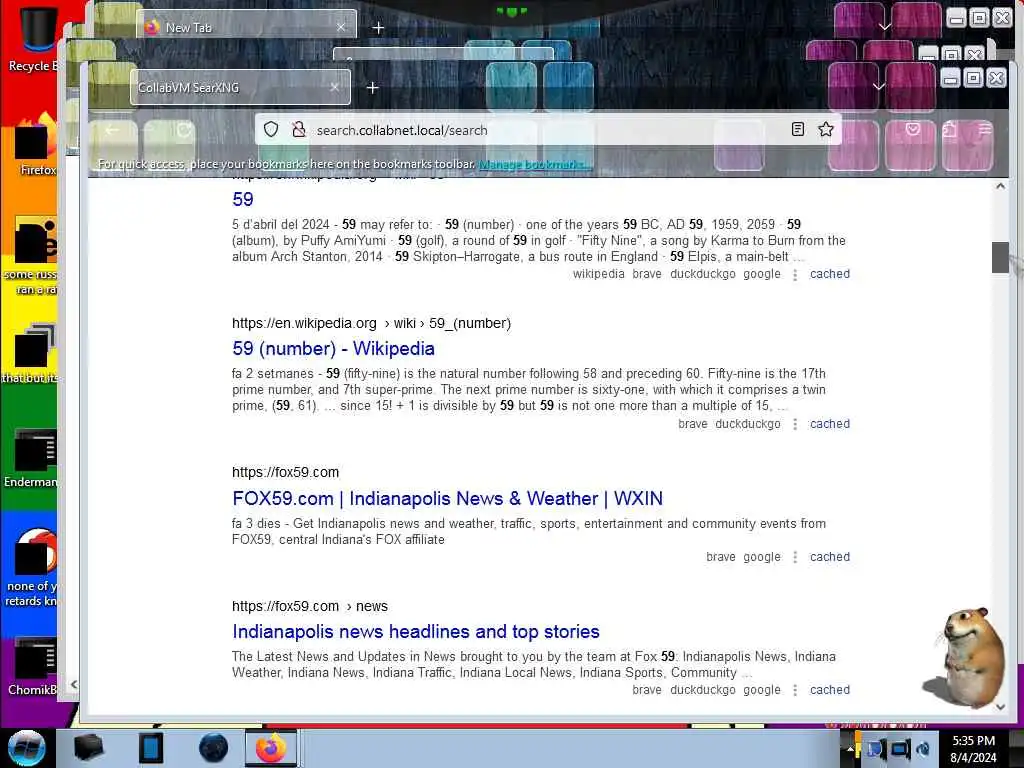Open 'FOX59.com | Indianapolis News & Weather' link

(x=447, y=499)
